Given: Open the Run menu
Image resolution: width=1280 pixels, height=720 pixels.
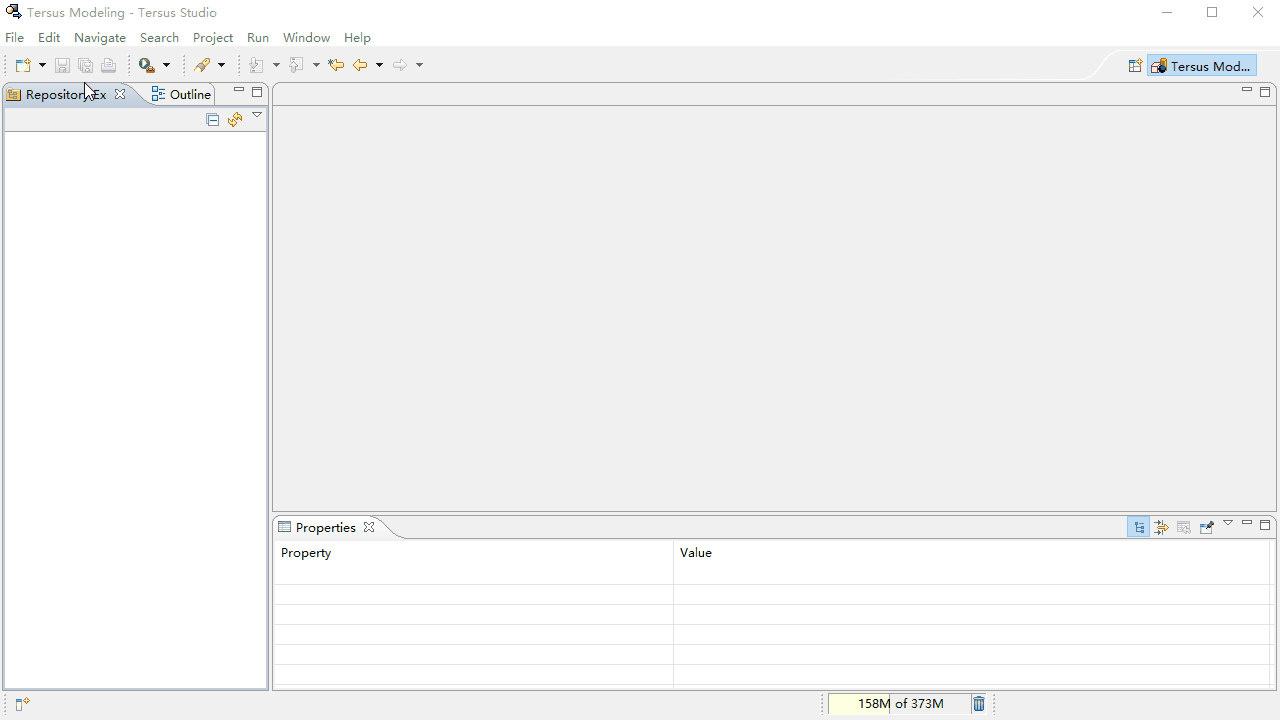Looking at the screenshot, I should click(x=258, y=38).
